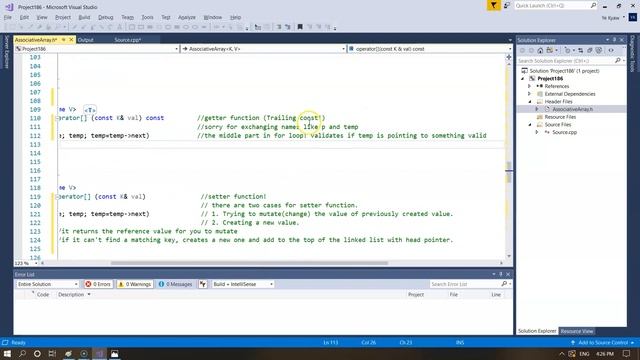Click the yellow notifications filter flag icon
Image resolution: width=640 pixels, height=360 pixels.
pyautogui.click(x=493, y=5)
